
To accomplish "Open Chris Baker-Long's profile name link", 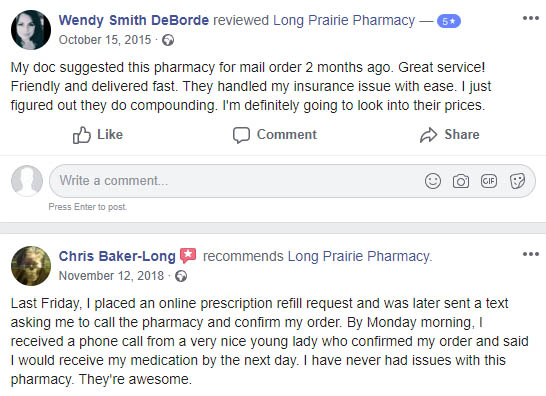I will point(117,256).
